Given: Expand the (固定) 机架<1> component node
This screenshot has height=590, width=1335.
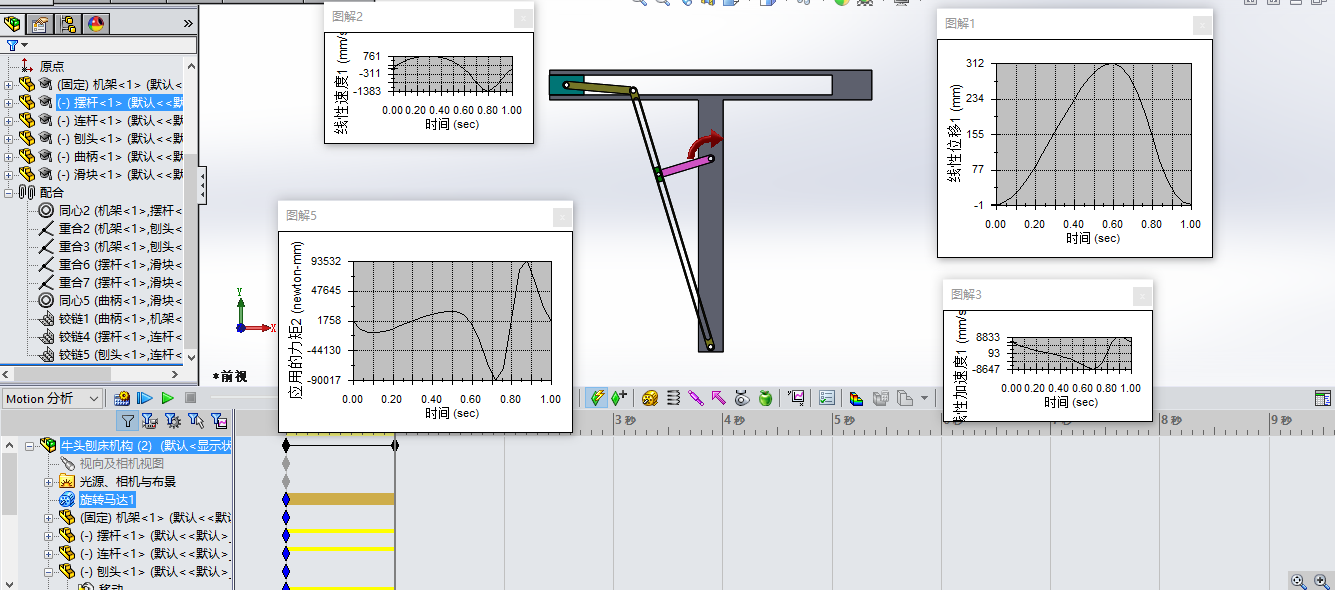Looking at the screenshot, I should pyautogui.click(x=8, y=84).
